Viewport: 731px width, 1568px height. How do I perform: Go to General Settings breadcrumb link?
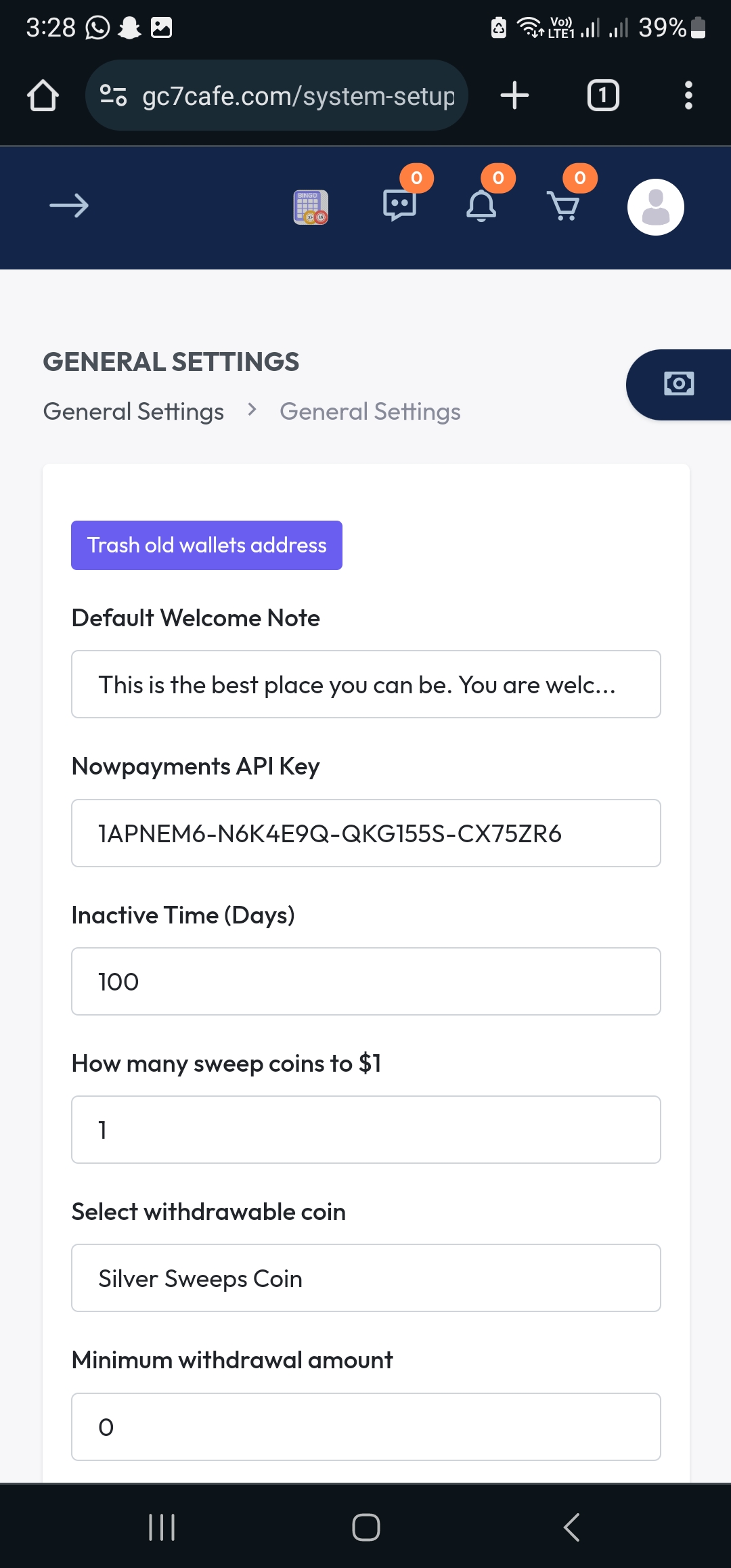tap(133, 412)
